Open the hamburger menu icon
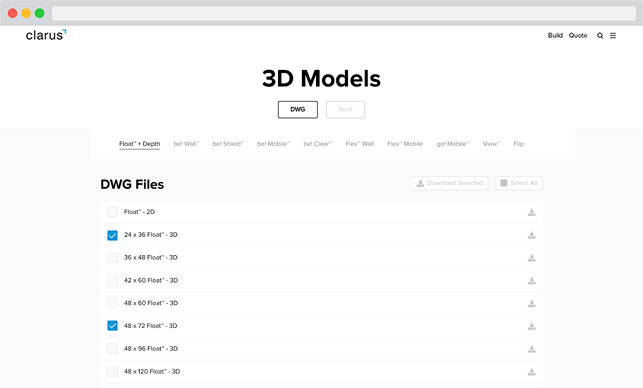Screen dimensions: 643x388 coord(613,36)
